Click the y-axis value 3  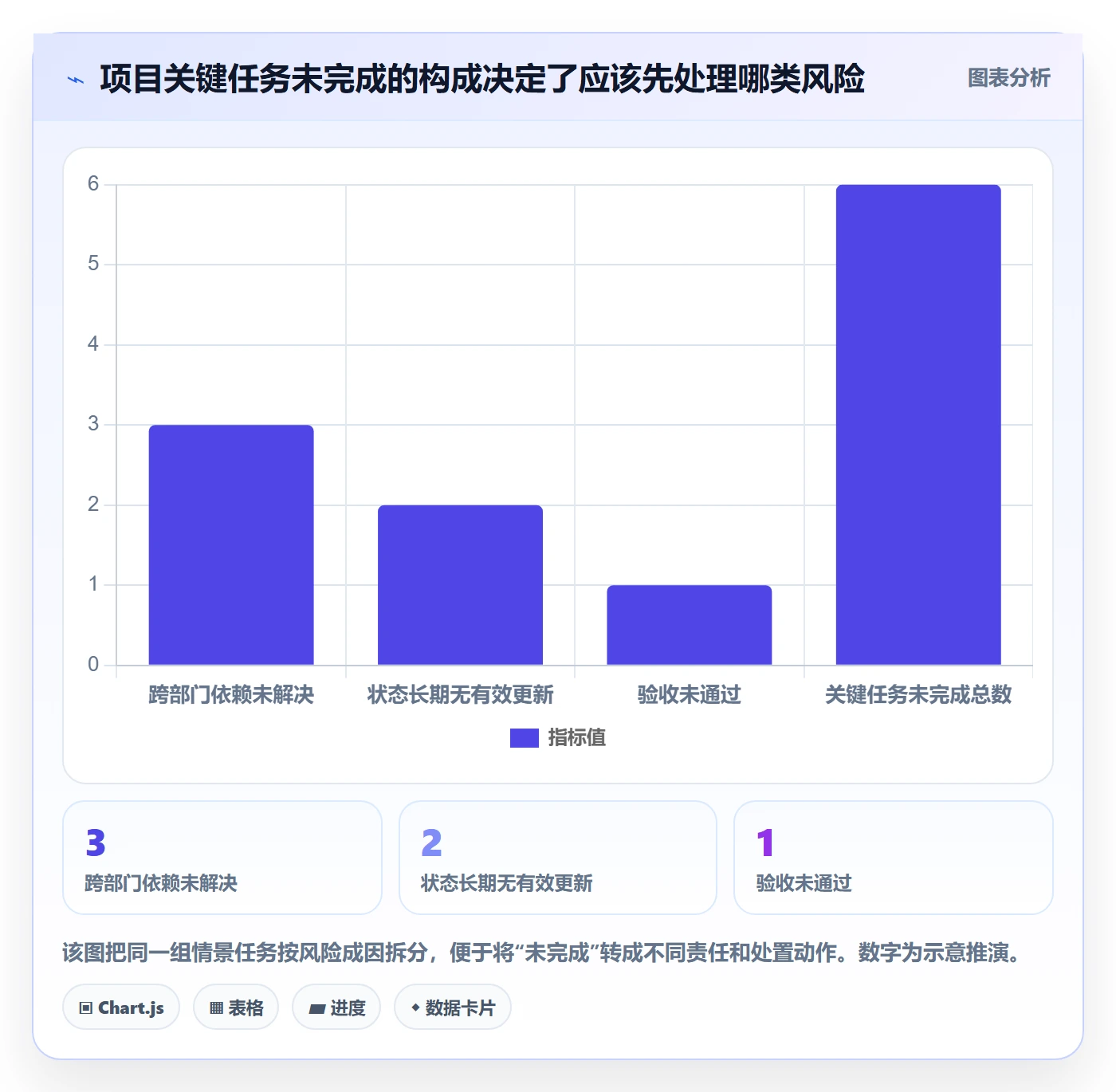tap(93, 424)
